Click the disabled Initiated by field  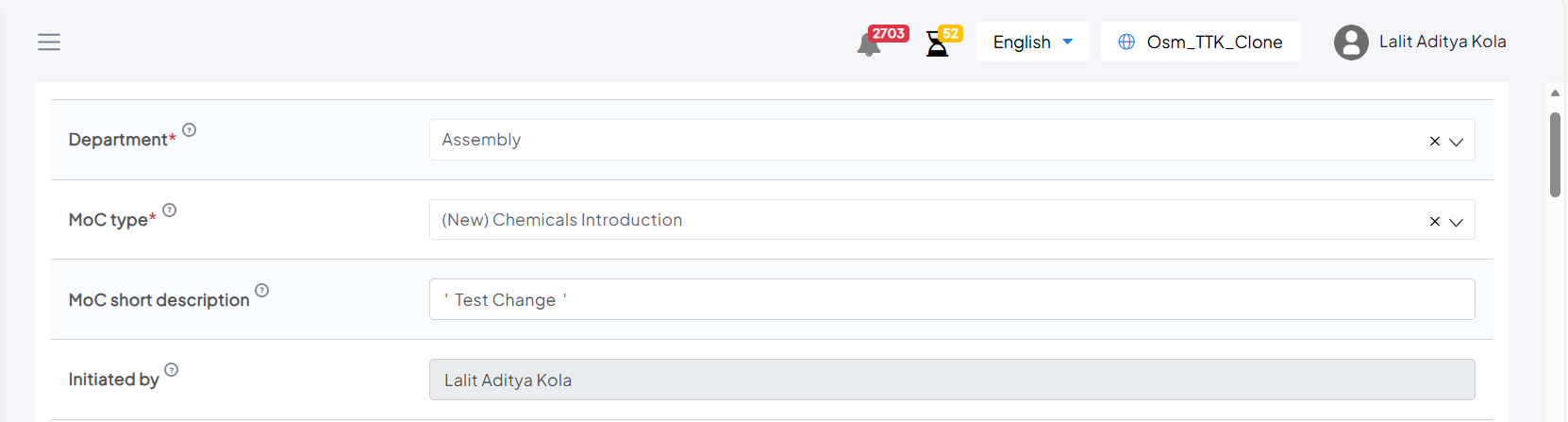(951, 380)
